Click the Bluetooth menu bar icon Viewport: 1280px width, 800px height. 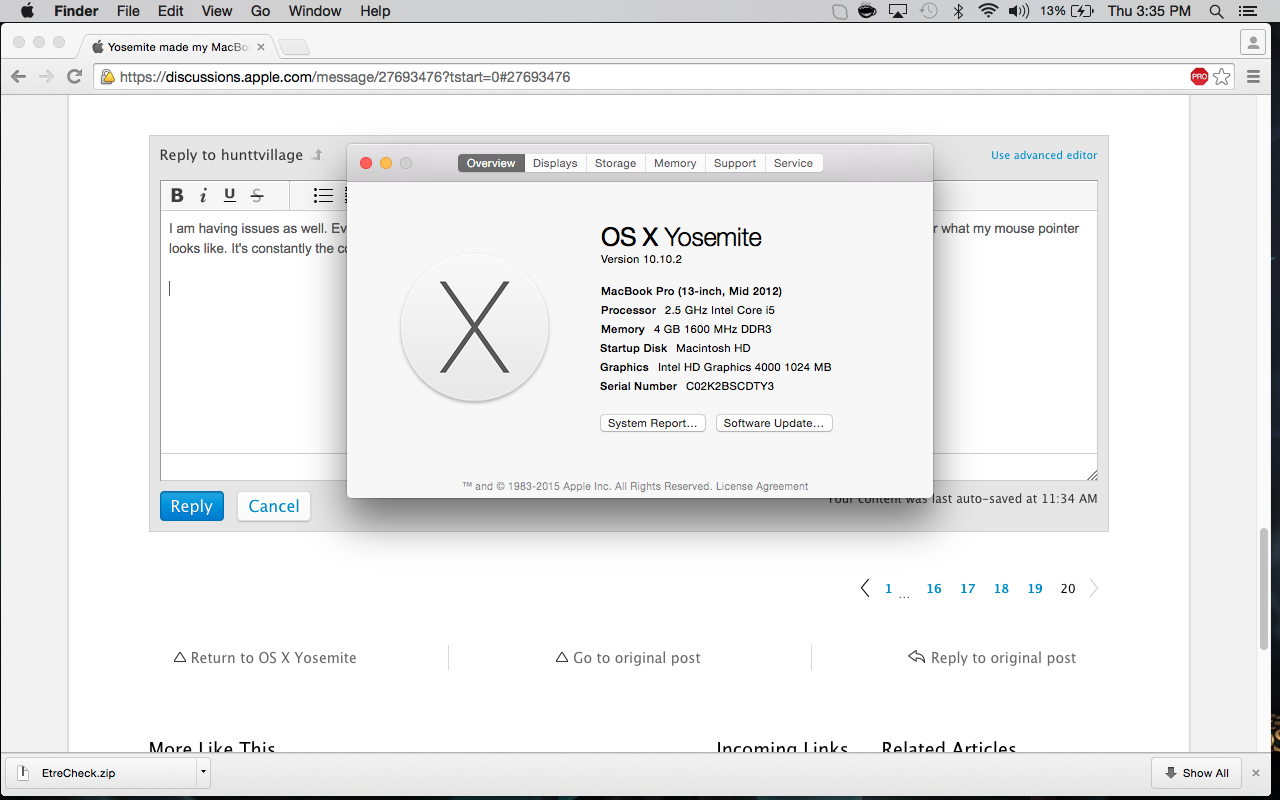point(958,11)
